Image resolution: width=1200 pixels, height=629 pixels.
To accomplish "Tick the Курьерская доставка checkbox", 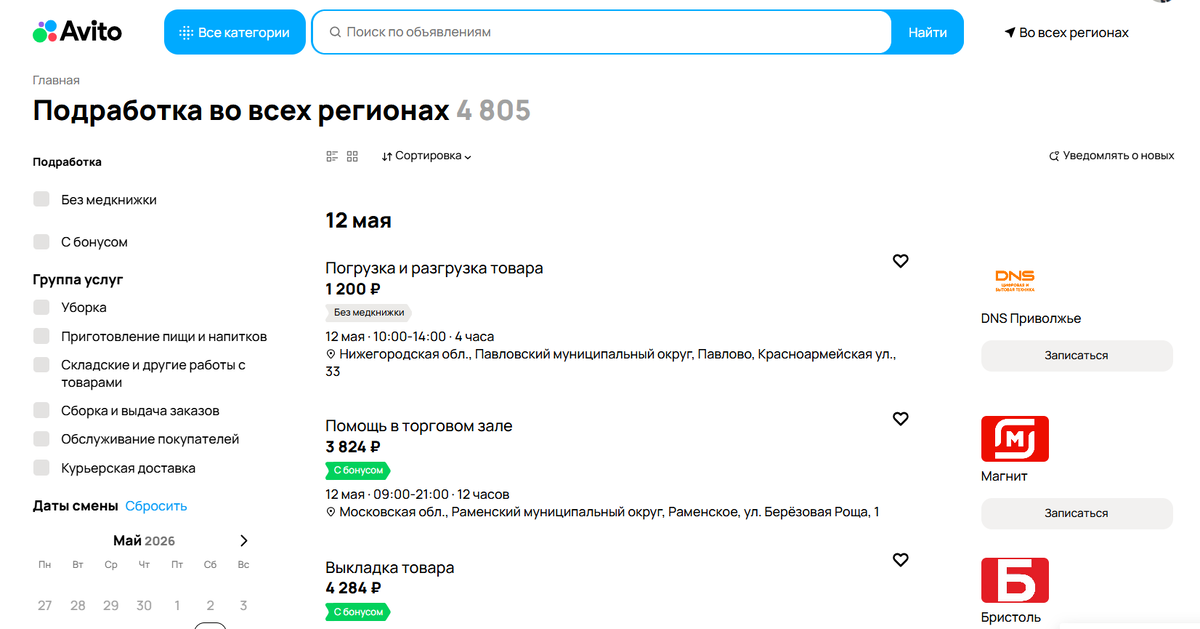I will pos(41,468).
